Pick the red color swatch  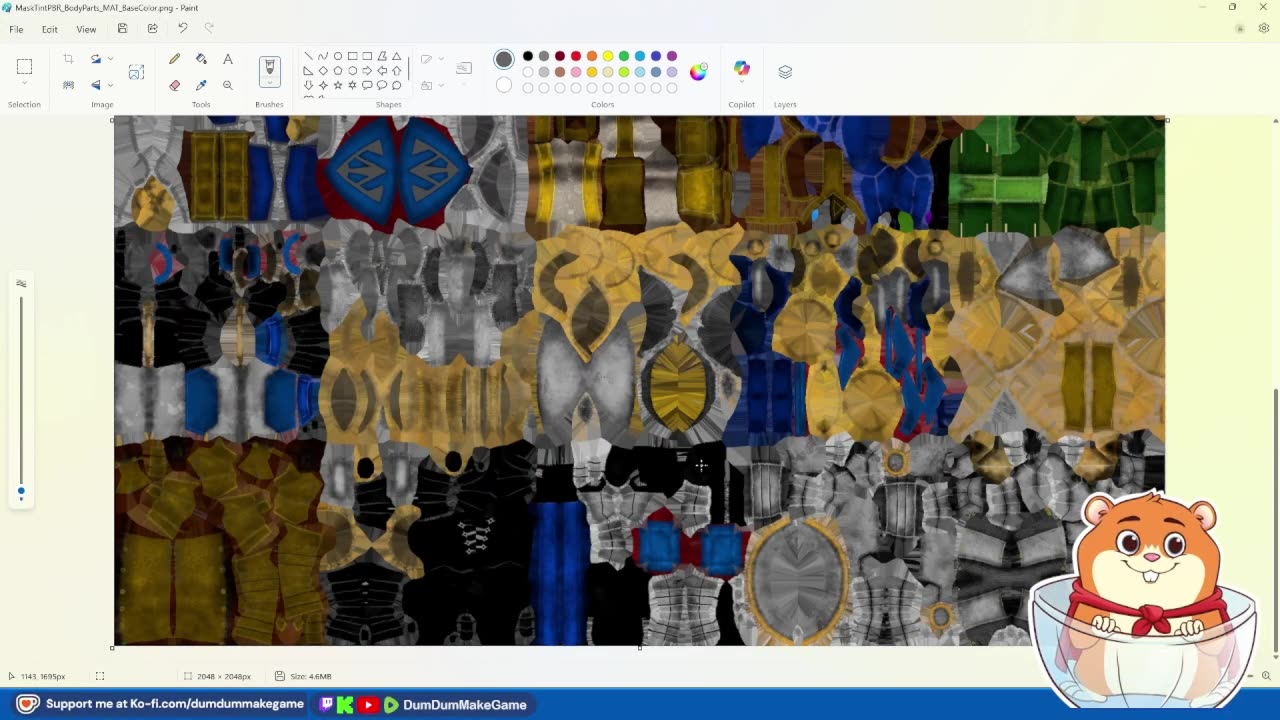(576, 56)
